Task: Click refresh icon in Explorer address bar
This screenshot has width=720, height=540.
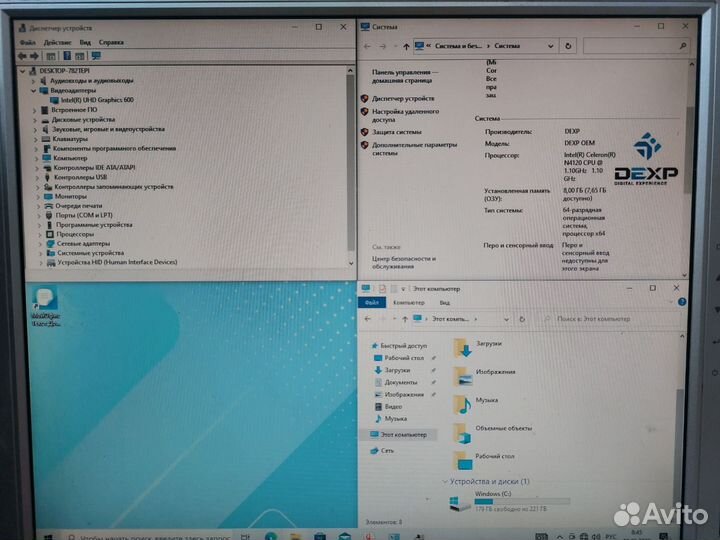Action: [x=522, y=319]
